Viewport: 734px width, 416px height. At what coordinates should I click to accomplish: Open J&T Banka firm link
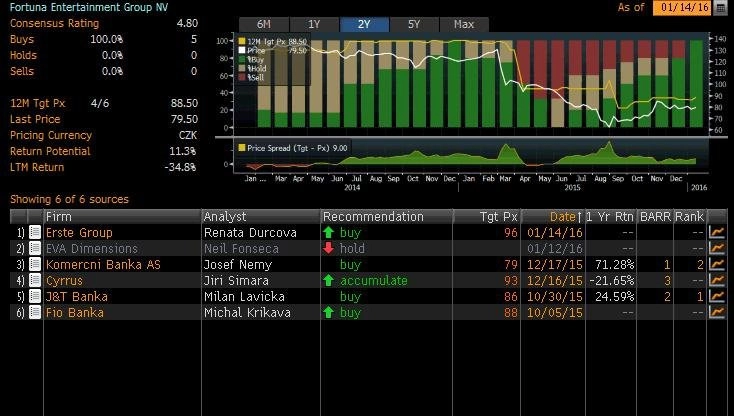77,296
